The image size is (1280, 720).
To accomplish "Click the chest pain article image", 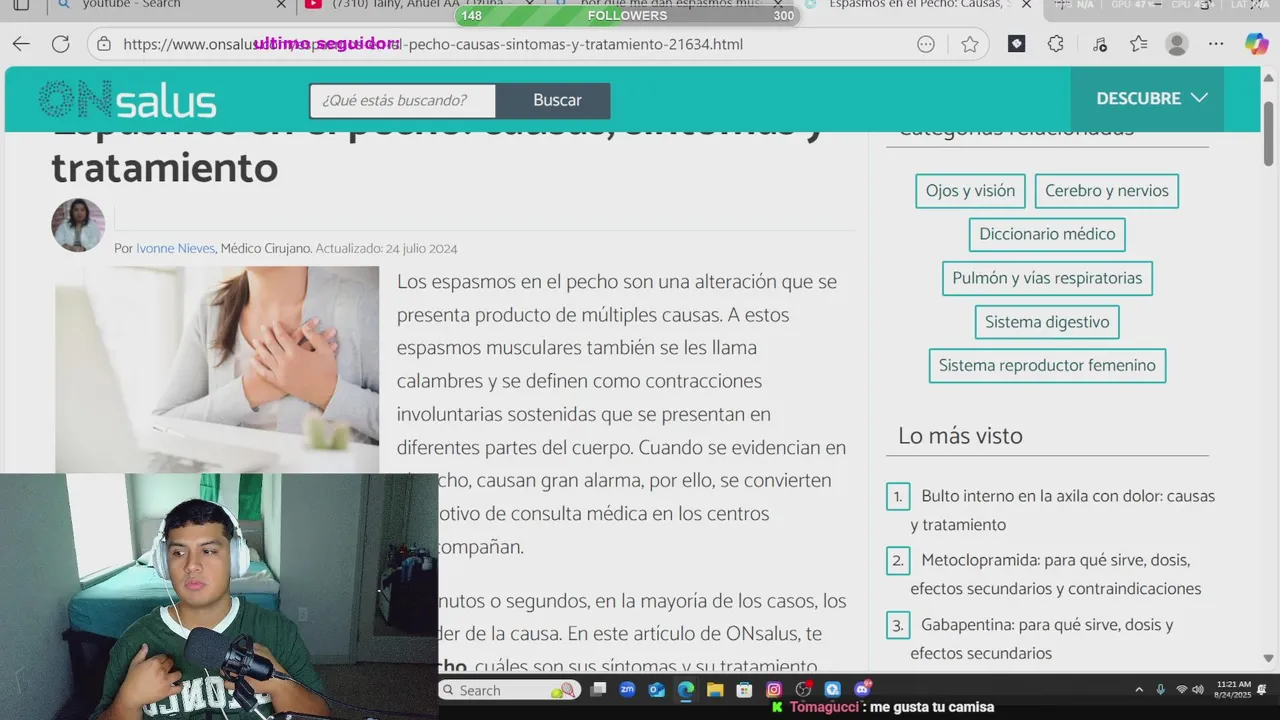I will [217, 369].
